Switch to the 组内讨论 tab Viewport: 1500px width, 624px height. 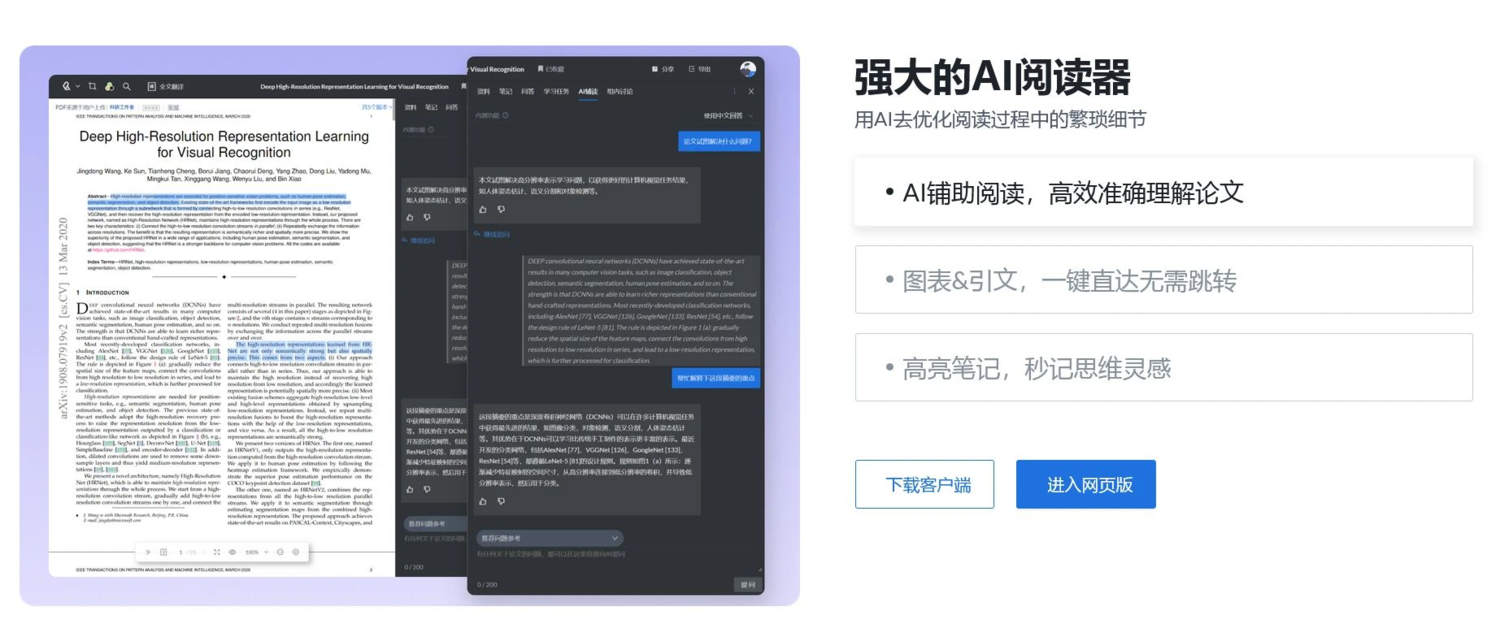click(620, 92)
